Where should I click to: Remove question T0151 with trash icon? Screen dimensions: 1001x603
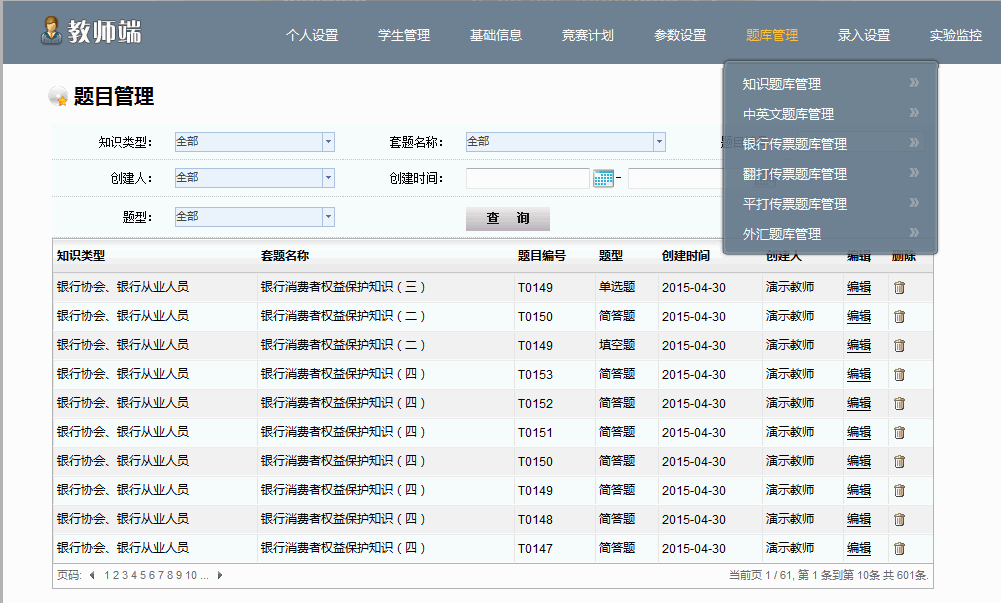(x=899, y=433)
